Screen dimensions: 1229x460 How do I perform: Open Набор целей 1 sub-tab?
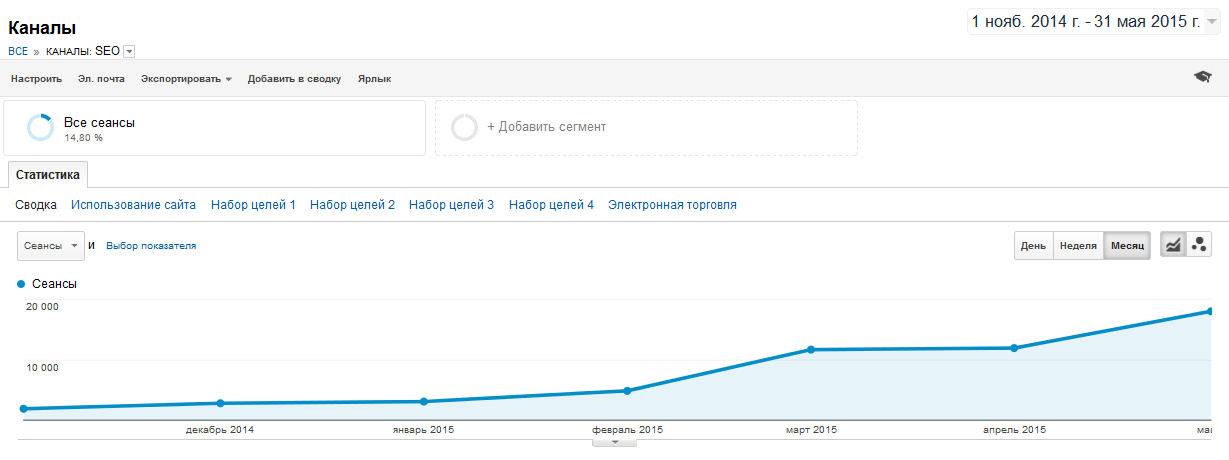[253, 205]
